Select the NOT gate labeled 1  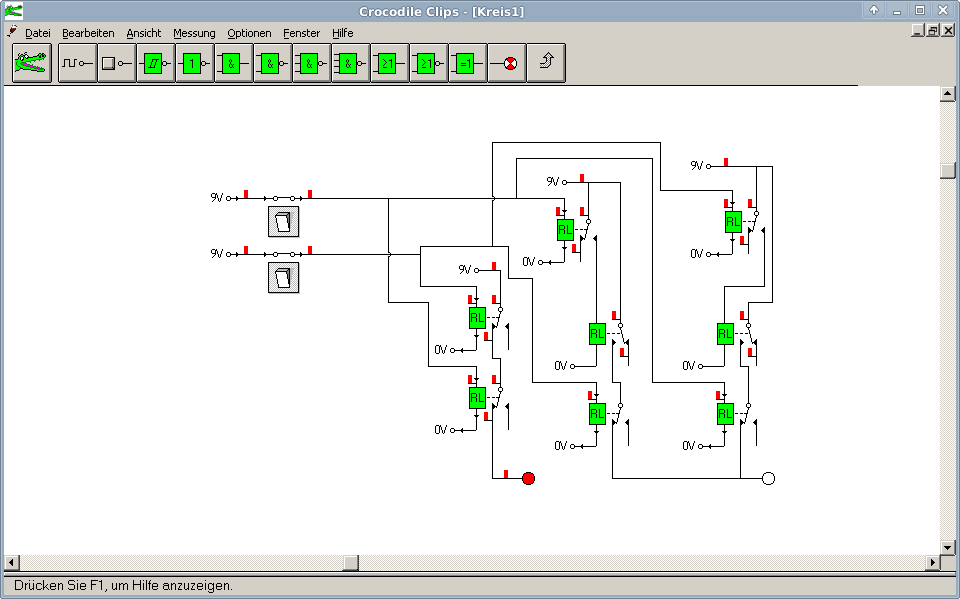[x=194, y=63]
